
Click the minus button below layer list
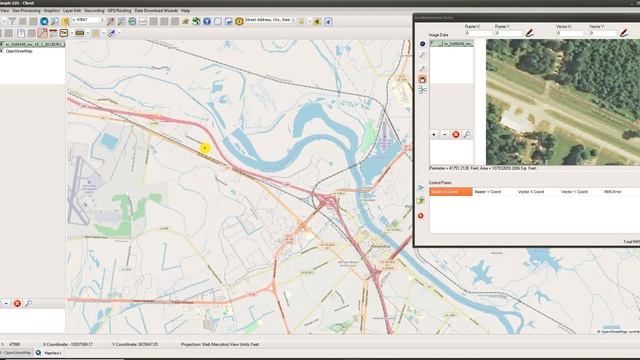pos(6,303)
